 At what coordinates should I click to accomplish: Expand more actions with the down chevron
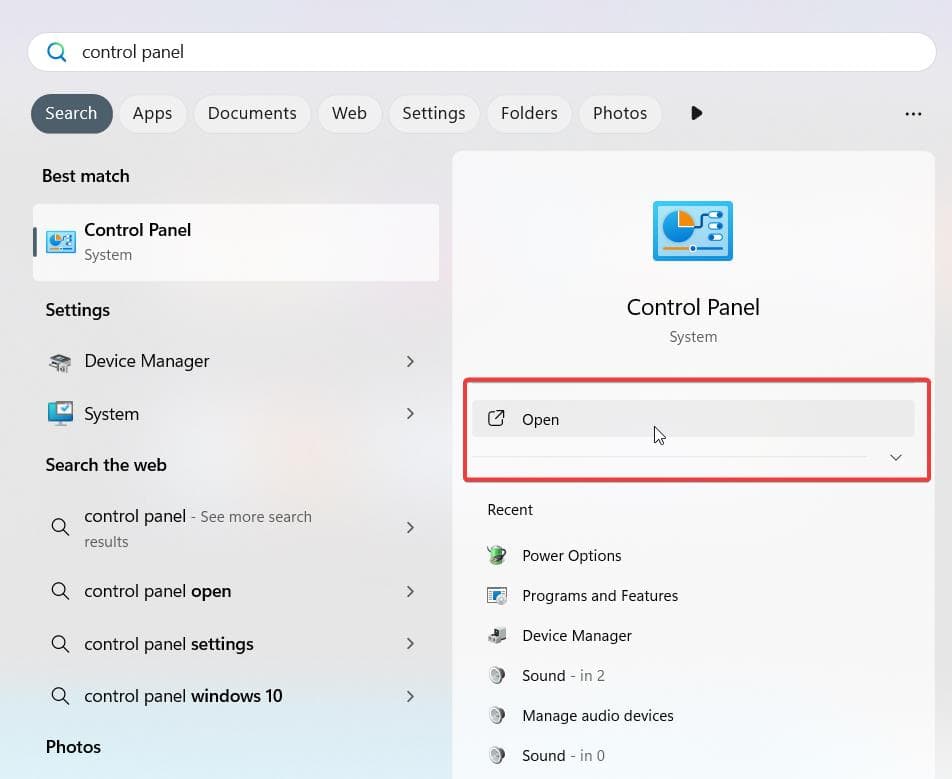click(x=896, y=457)
